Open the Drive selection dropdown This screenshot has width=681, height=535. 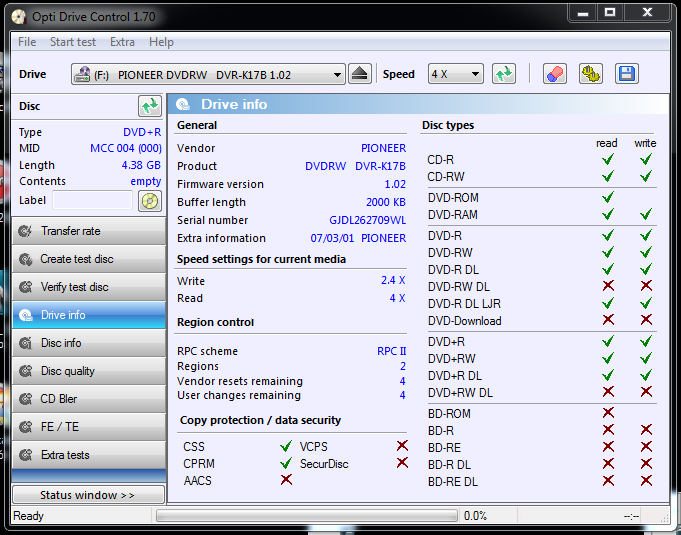click(x=208, y=74)
